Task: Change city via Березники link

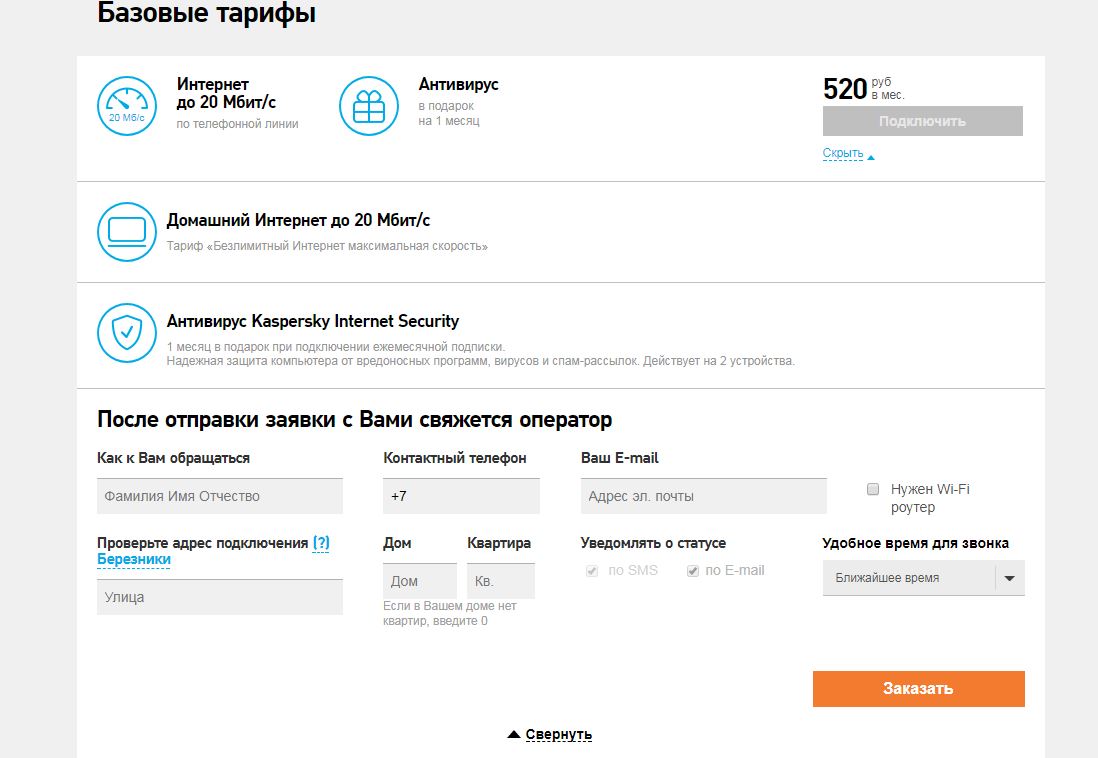Action: tap(134, 560)
